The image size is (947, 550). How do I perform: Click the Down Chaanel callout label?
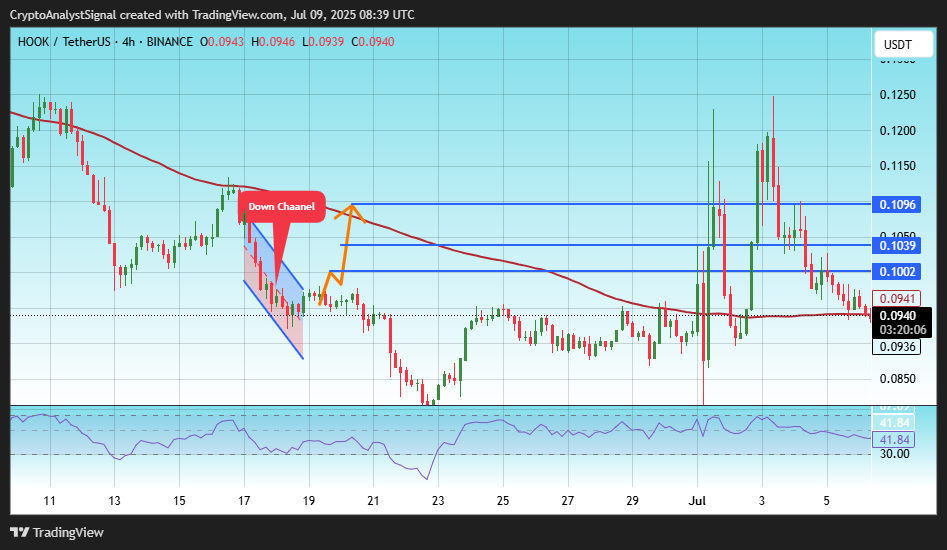(281, 206)
